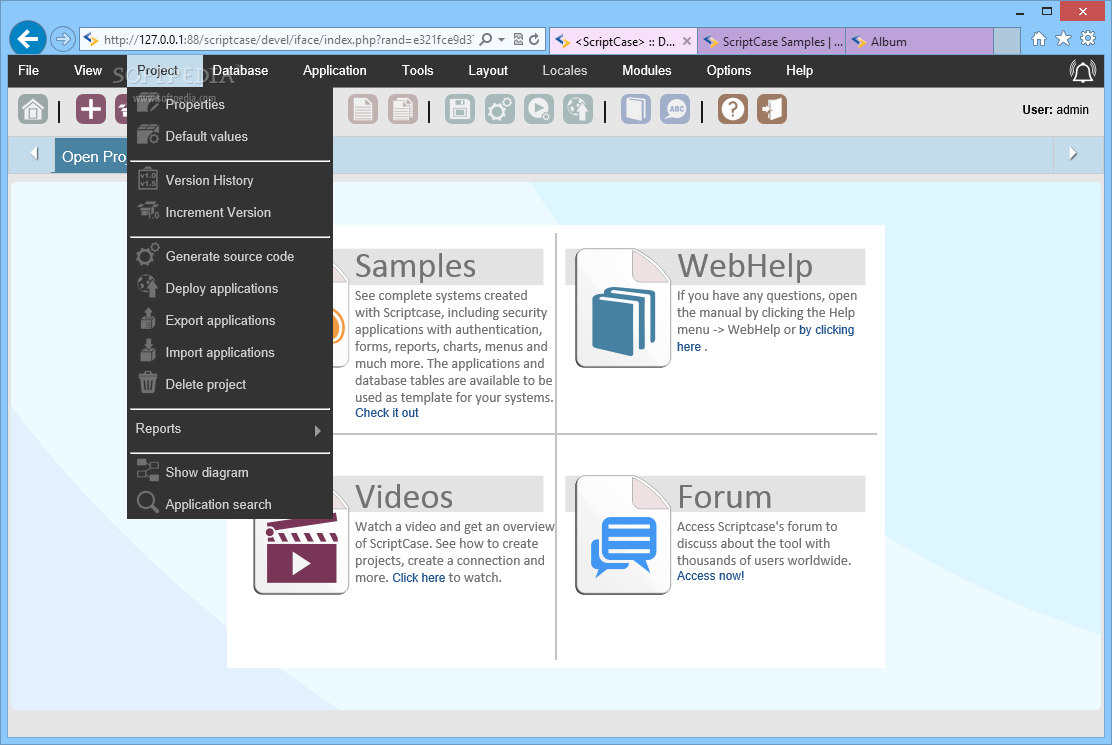
Task: Click the Generate source gears toolbar icon
Action: pos(499,109)
